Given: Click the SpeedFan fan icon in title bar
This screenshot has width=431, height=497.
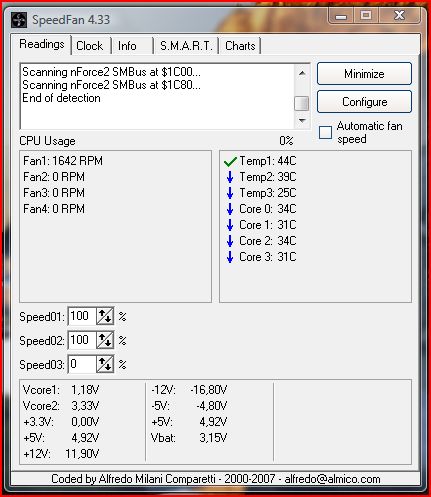Looking at the screenshot, I should click(x=19, y=20).
